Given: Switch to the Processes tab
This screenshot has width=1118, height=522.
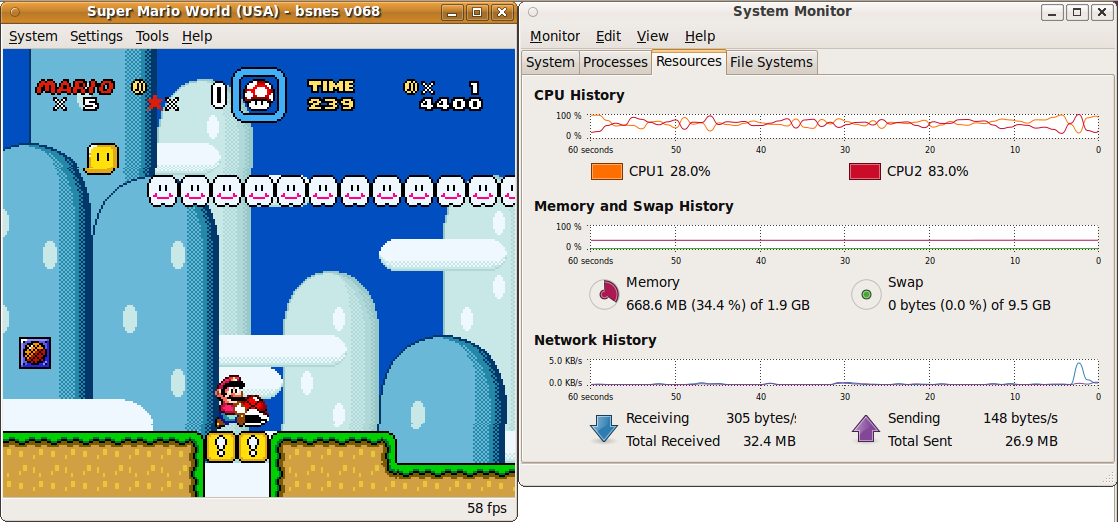Looking at the screenshot, I should [x=615, y=62].
